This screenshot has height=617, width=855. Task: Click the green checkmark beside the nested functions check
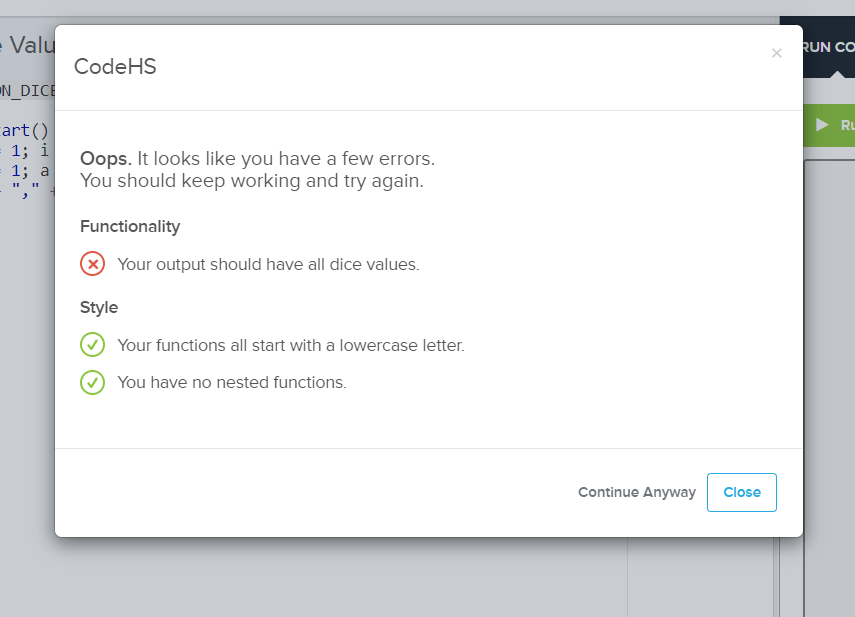[92, 382]
